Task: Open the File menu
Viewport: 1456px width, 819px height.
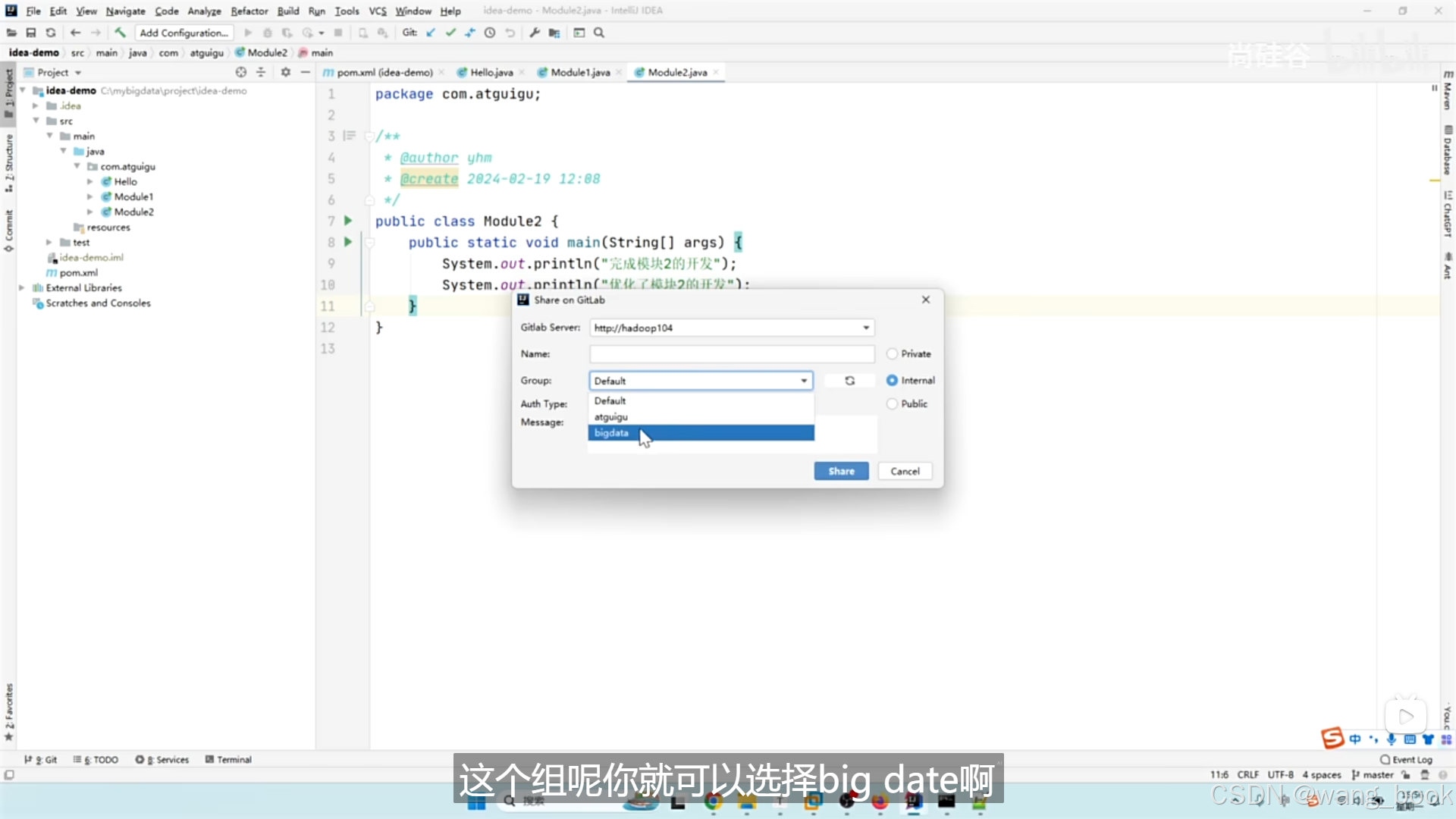Action: click(x=33, y=11)
